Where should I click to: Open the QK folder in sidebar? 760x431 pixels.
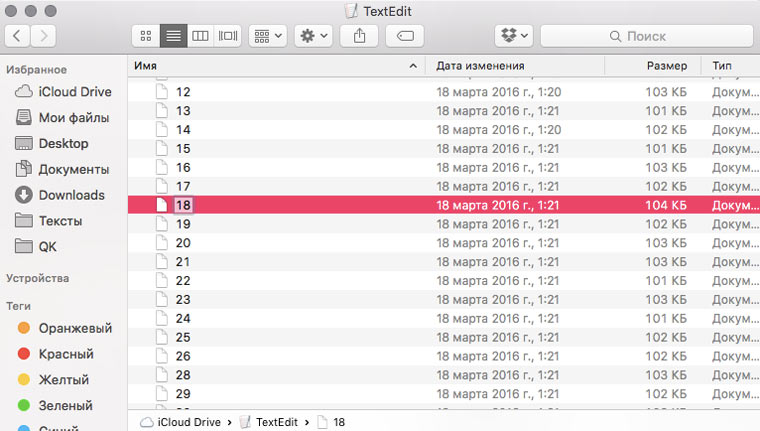pos(36,247)
